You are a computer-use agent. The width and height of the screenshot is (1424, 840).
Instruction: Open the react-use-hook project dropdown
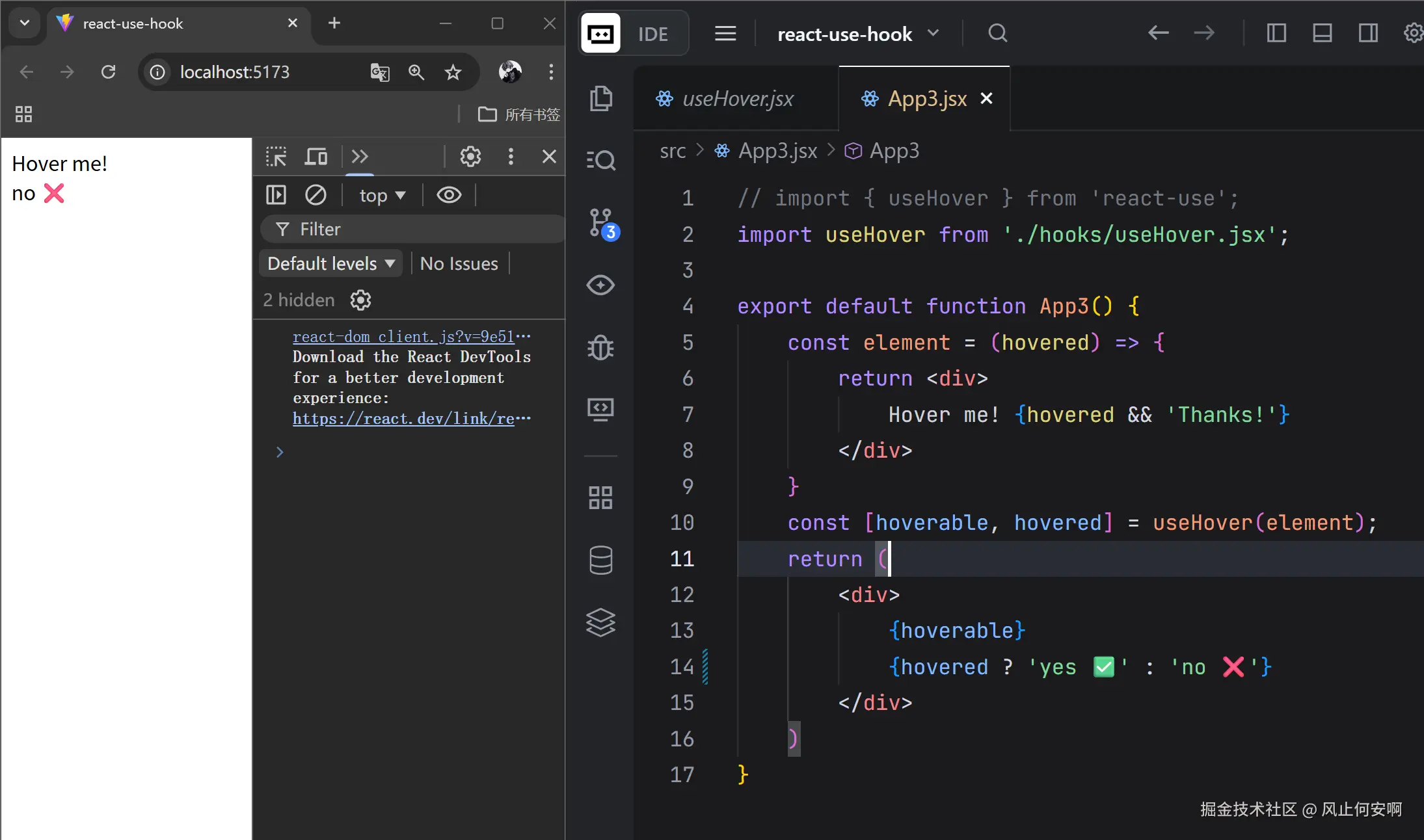(857, 34)
